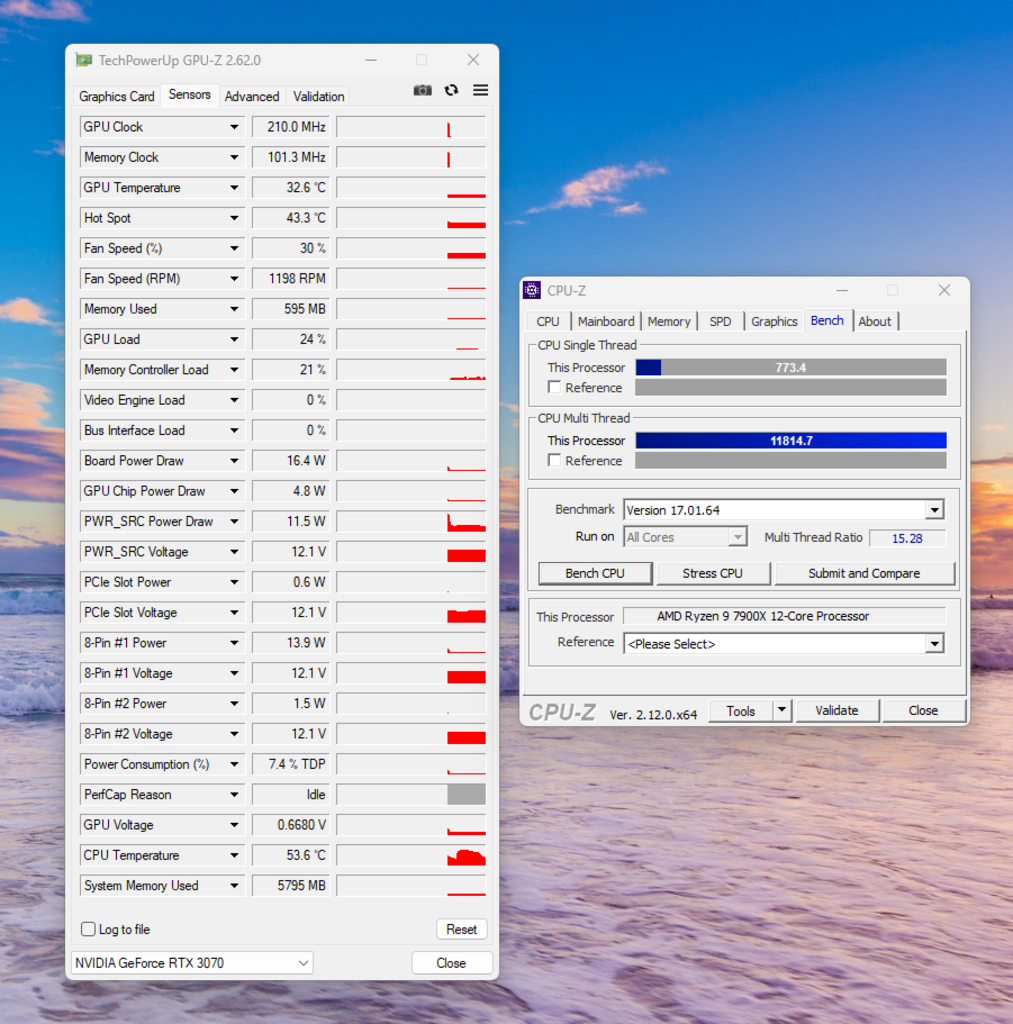This screenshot has width=1013, height=1024.
Task: Open the Advanced tab in GPU-Z
Action: [252, 96]
